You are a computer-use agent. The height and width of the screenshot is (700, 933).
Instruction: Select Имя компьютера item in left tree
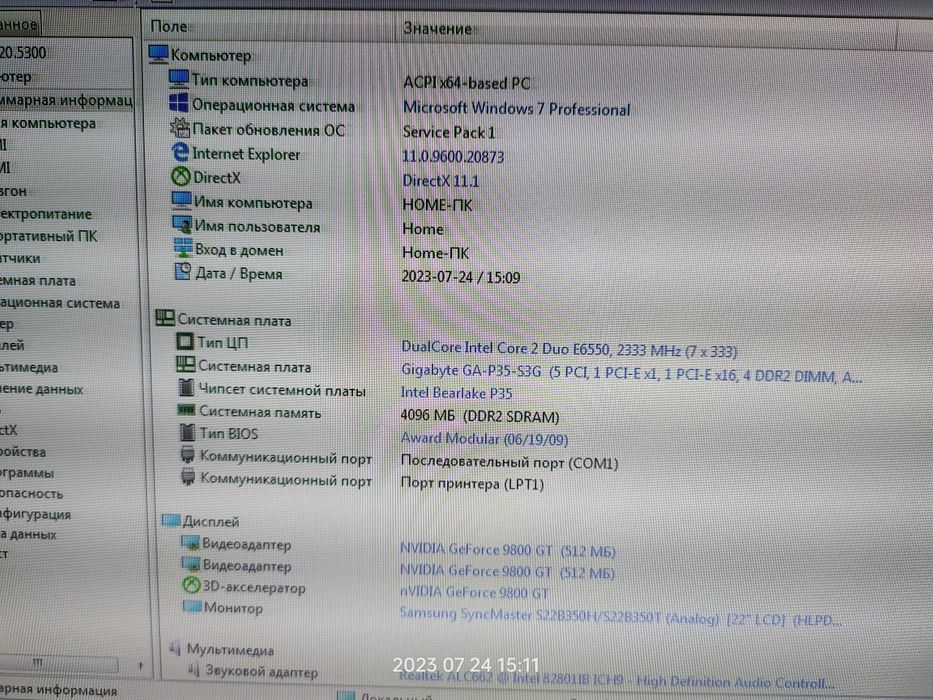pos(48,123)
